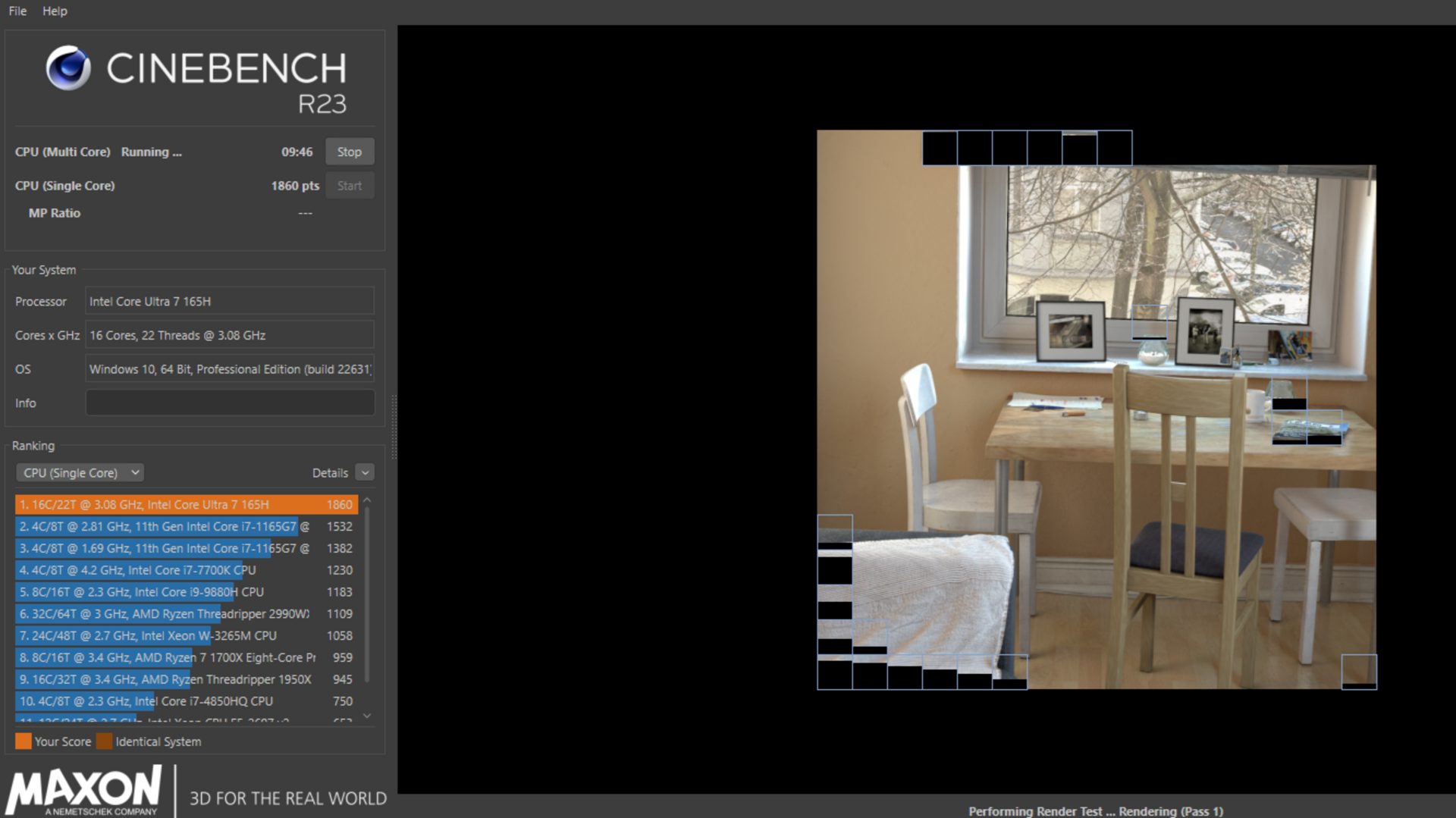Click in the empty Info text field
This screenshot has width=1456, height=818.
230,403
